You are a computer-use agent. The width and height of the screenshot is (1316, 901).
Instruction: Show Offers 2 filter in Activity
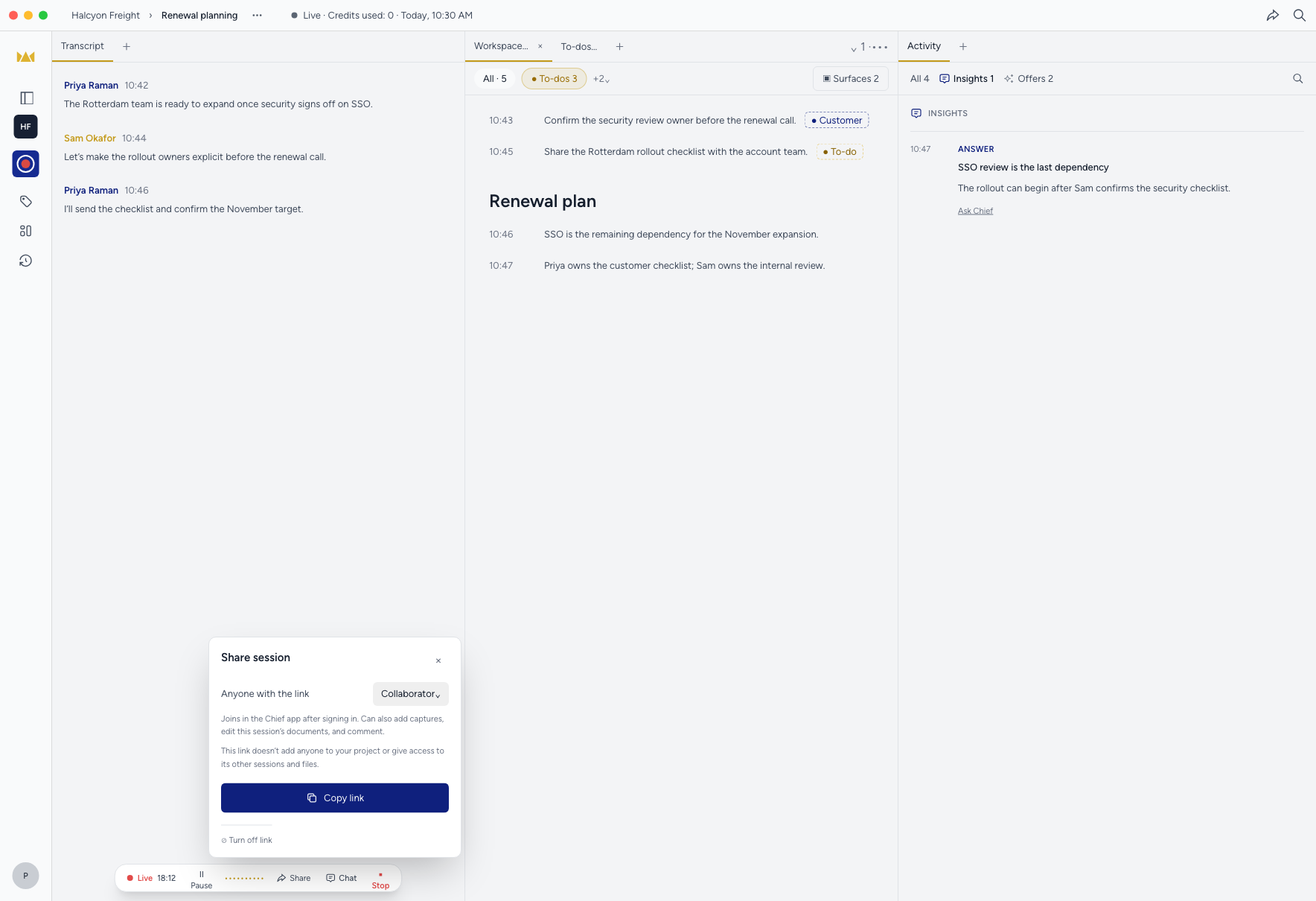point(1029,78)
